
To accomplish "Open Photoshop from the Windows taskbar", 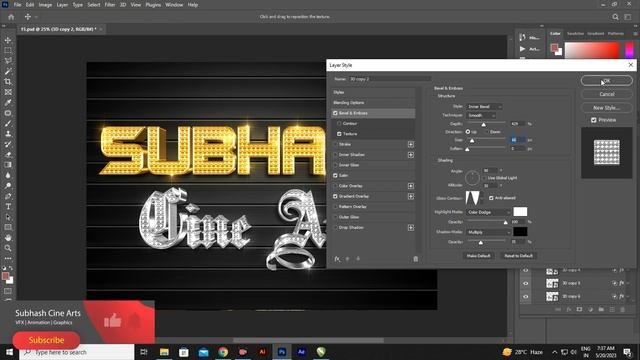I will click(x=282, y=352).
